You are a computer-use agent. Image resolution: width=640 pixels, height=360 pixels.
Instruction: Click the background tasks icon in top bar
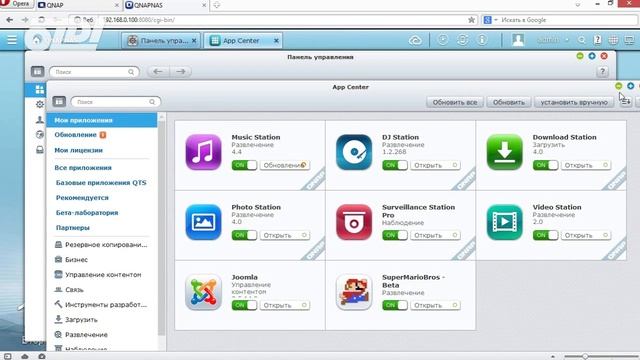pos(442,40)
